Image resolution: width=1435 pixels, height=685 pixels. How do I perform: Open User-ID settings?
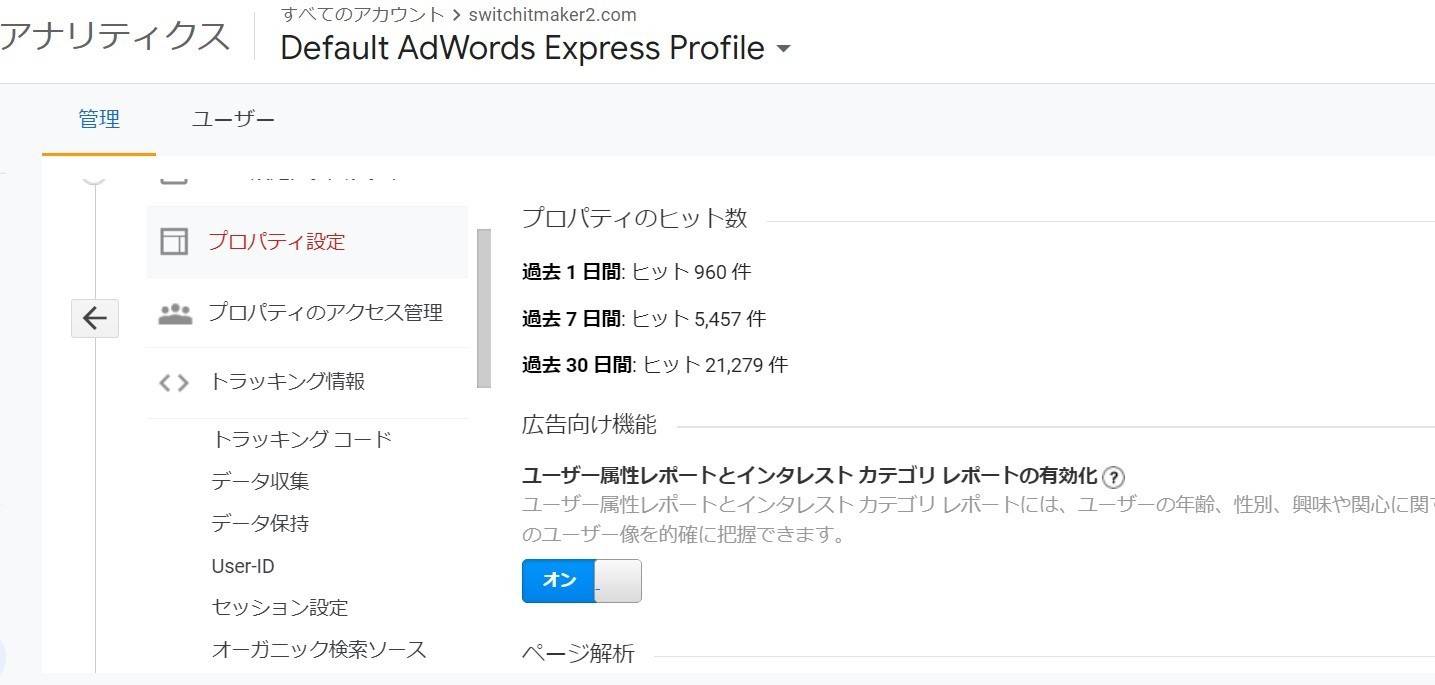coord(243,566)
